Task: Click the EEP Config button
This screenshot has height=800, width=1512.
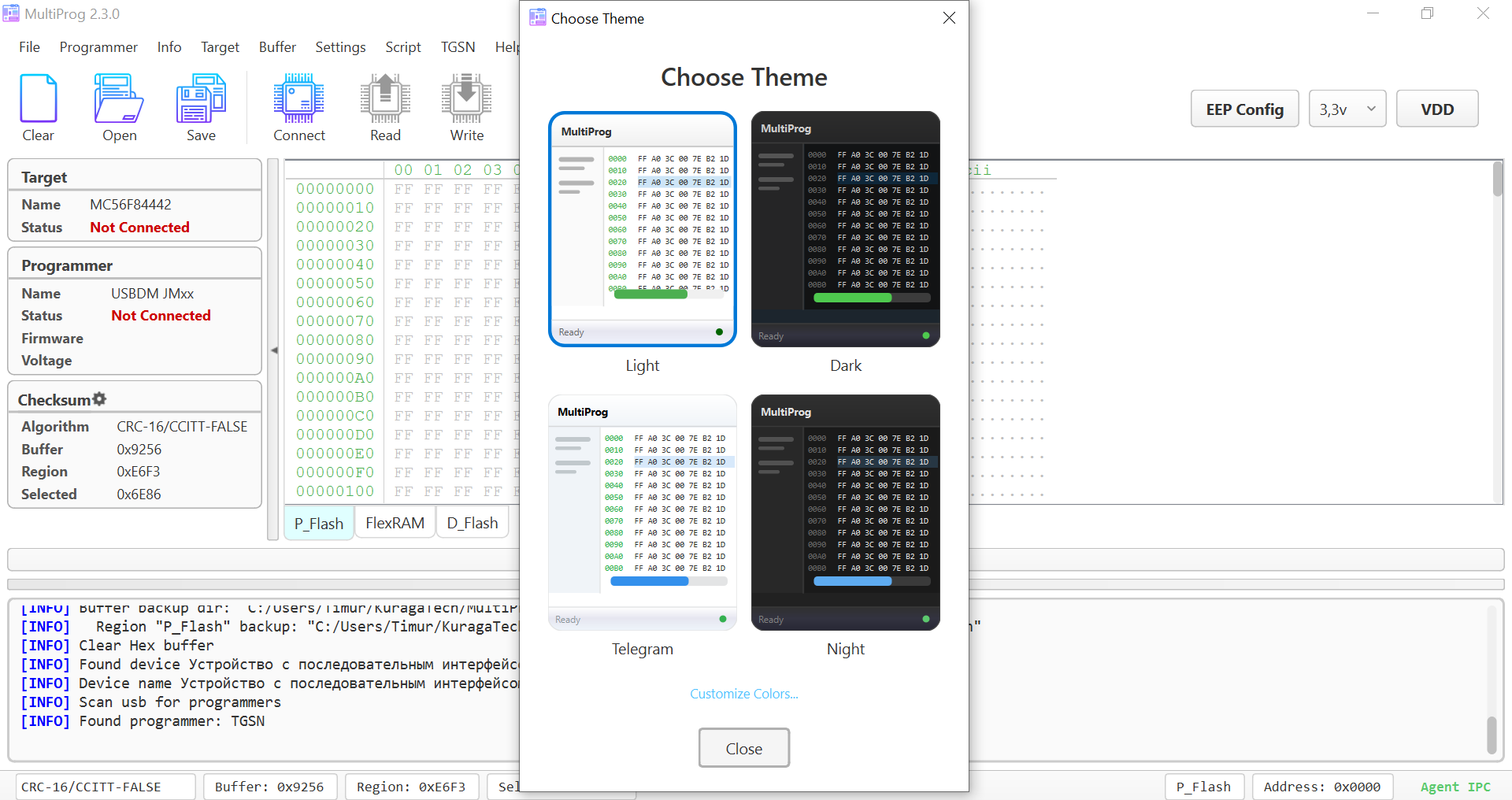Action: tap(1244, 109)
